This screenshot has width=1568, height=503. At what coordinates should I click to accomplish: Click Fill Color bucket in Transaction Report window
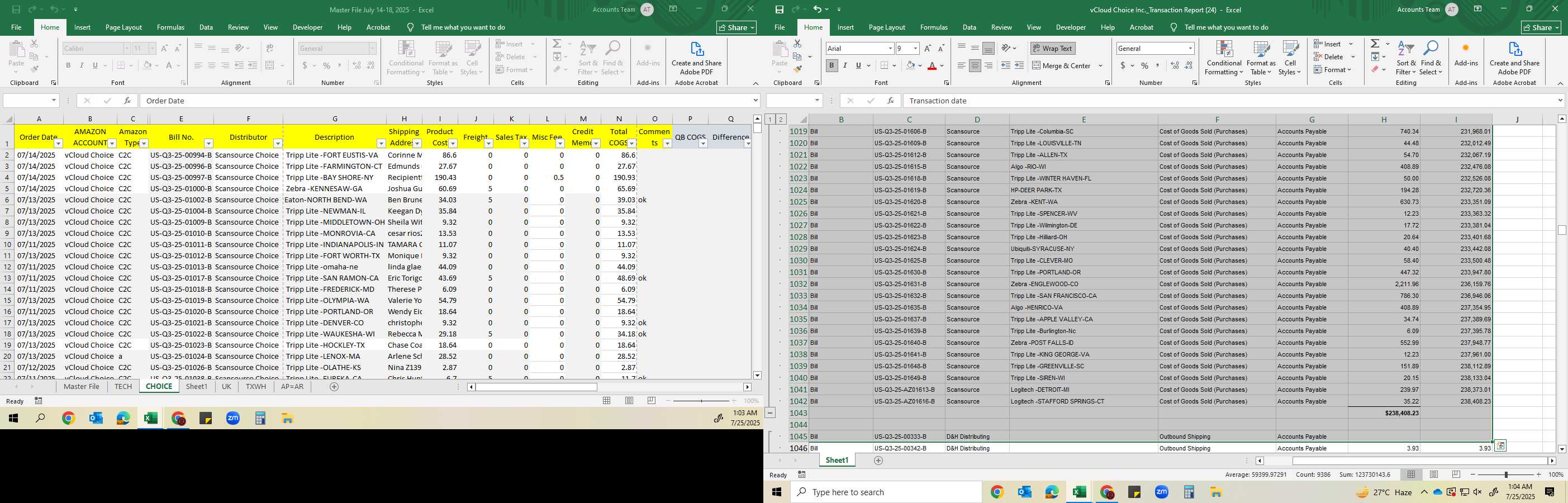coord(911,66)
